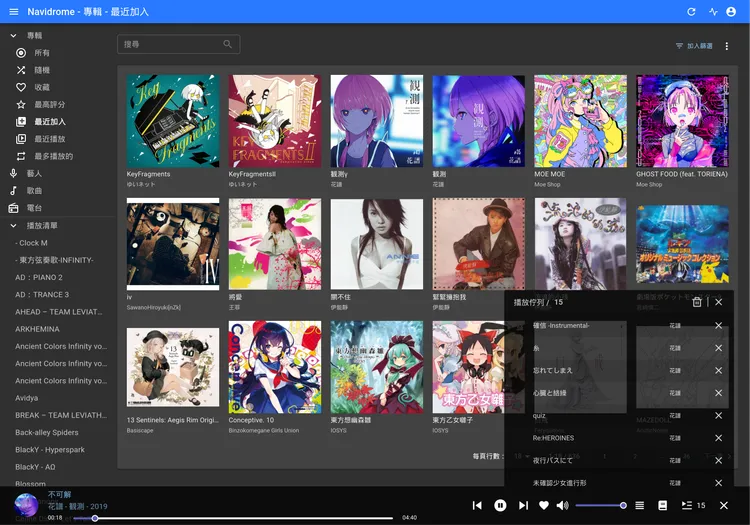
Task: Collapse the 專輯 section in sidebar
Action: [13, 35]
